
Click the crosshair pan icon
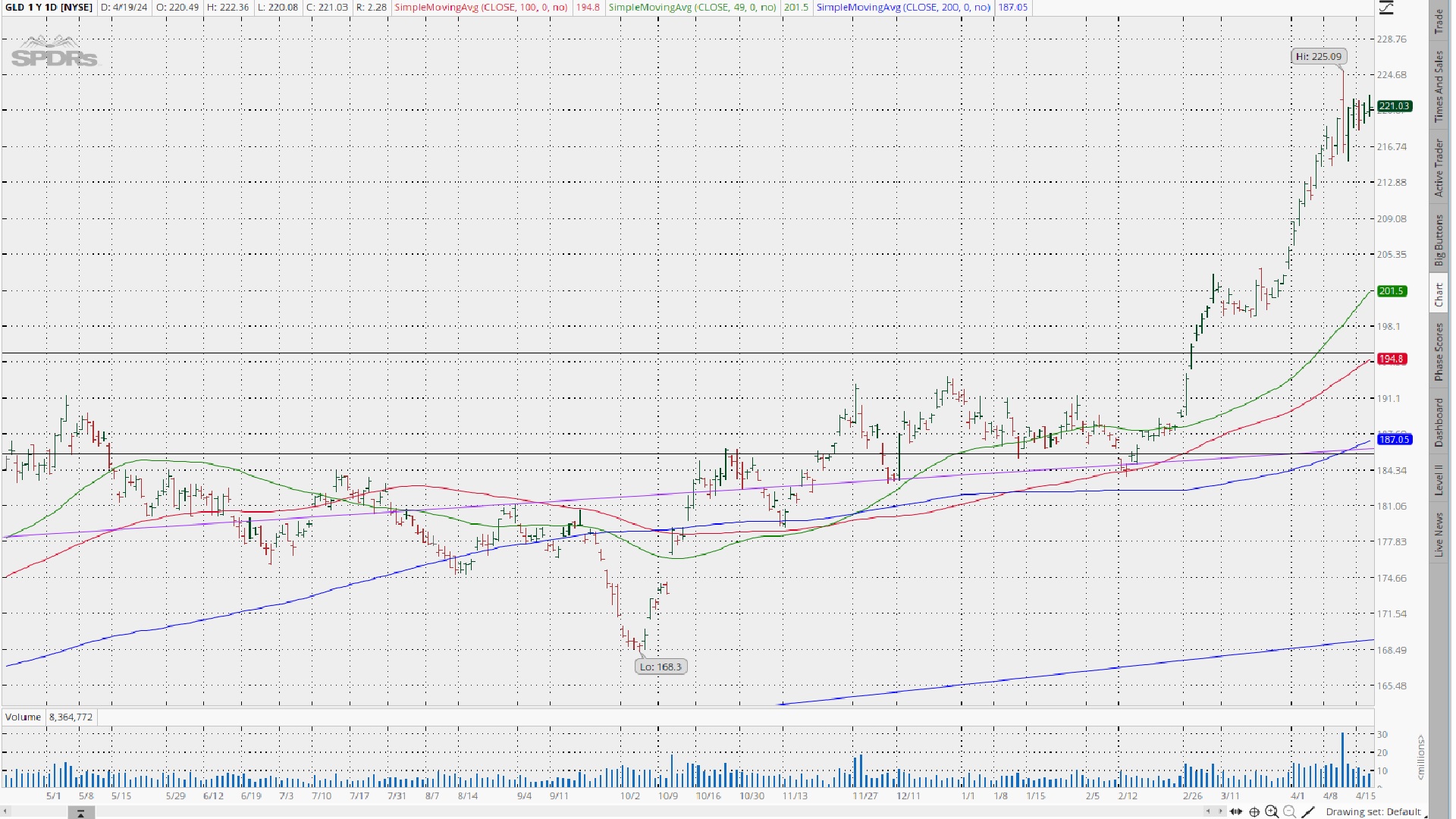(1254, 811)
